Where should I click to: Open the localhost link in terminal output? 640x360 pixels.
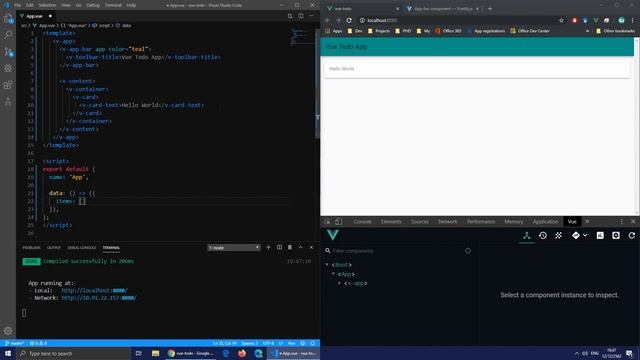(94, 291)
